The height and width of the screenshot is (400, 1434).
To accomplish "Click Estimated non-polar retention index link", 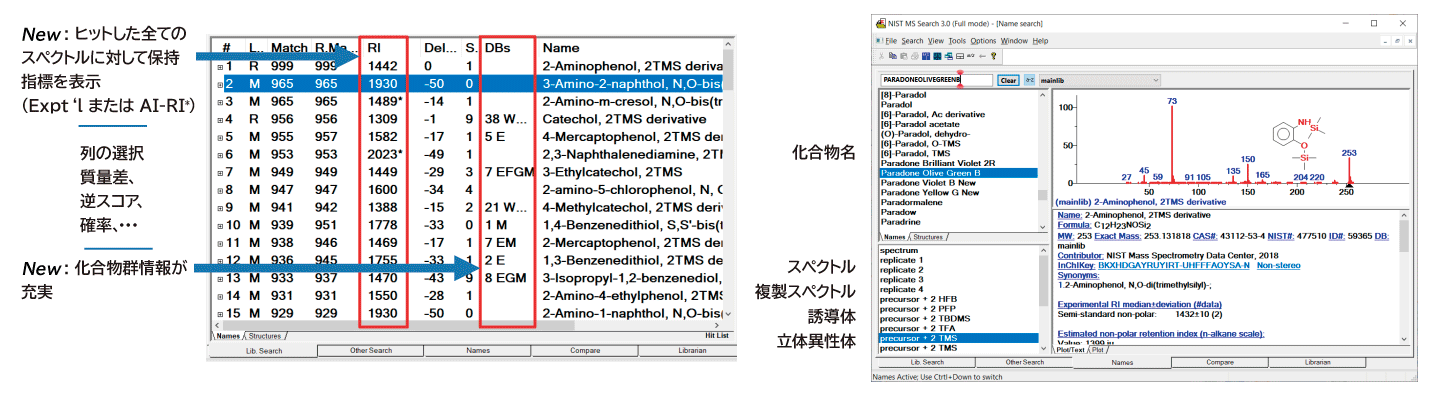I will (x=1161, y=333).
